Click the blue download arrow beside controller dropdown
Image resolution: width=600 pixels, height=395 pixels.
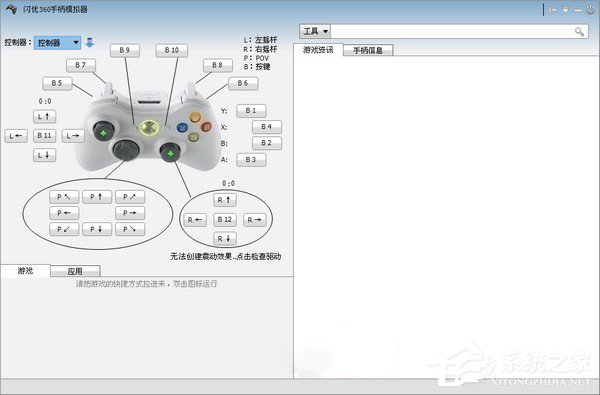tap(90, 42)
